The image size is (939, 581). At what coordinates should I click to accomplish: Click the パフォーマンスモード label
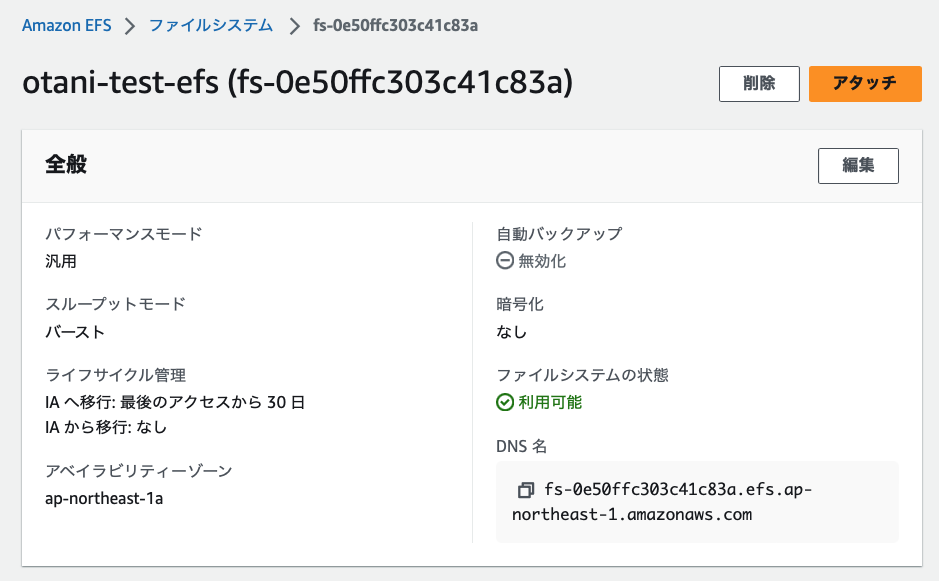(124, 234)
